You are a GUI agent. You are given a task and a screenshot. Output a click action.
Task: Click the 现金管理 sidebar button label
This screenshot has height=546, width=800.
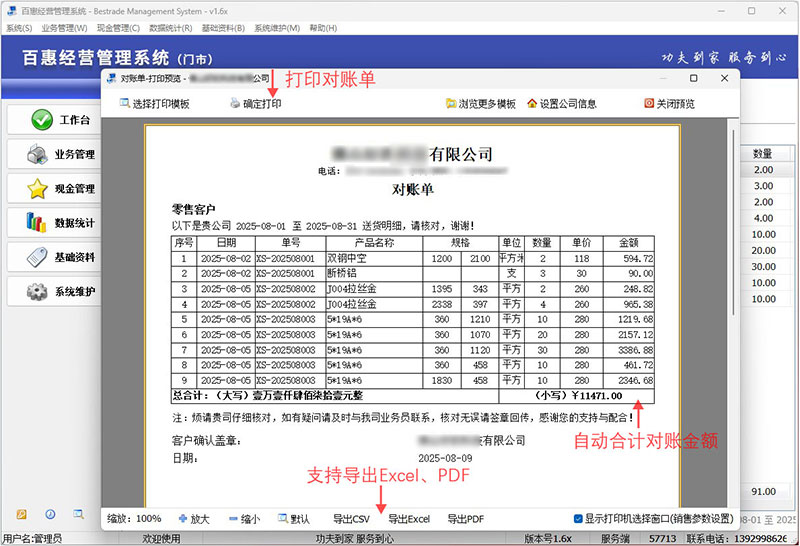click(x=75, y=189)
